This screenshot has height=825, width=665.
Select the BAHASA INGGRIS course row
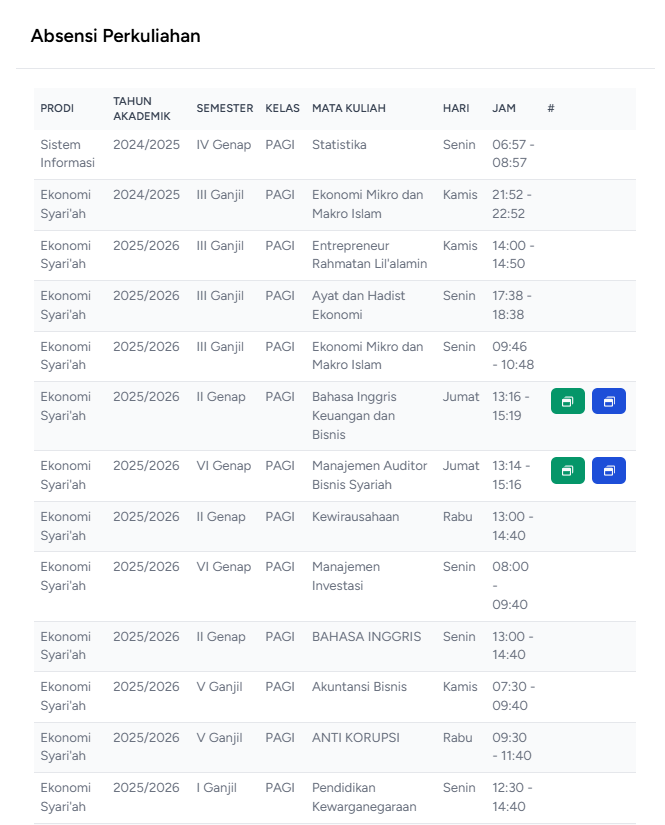[335, 646]
